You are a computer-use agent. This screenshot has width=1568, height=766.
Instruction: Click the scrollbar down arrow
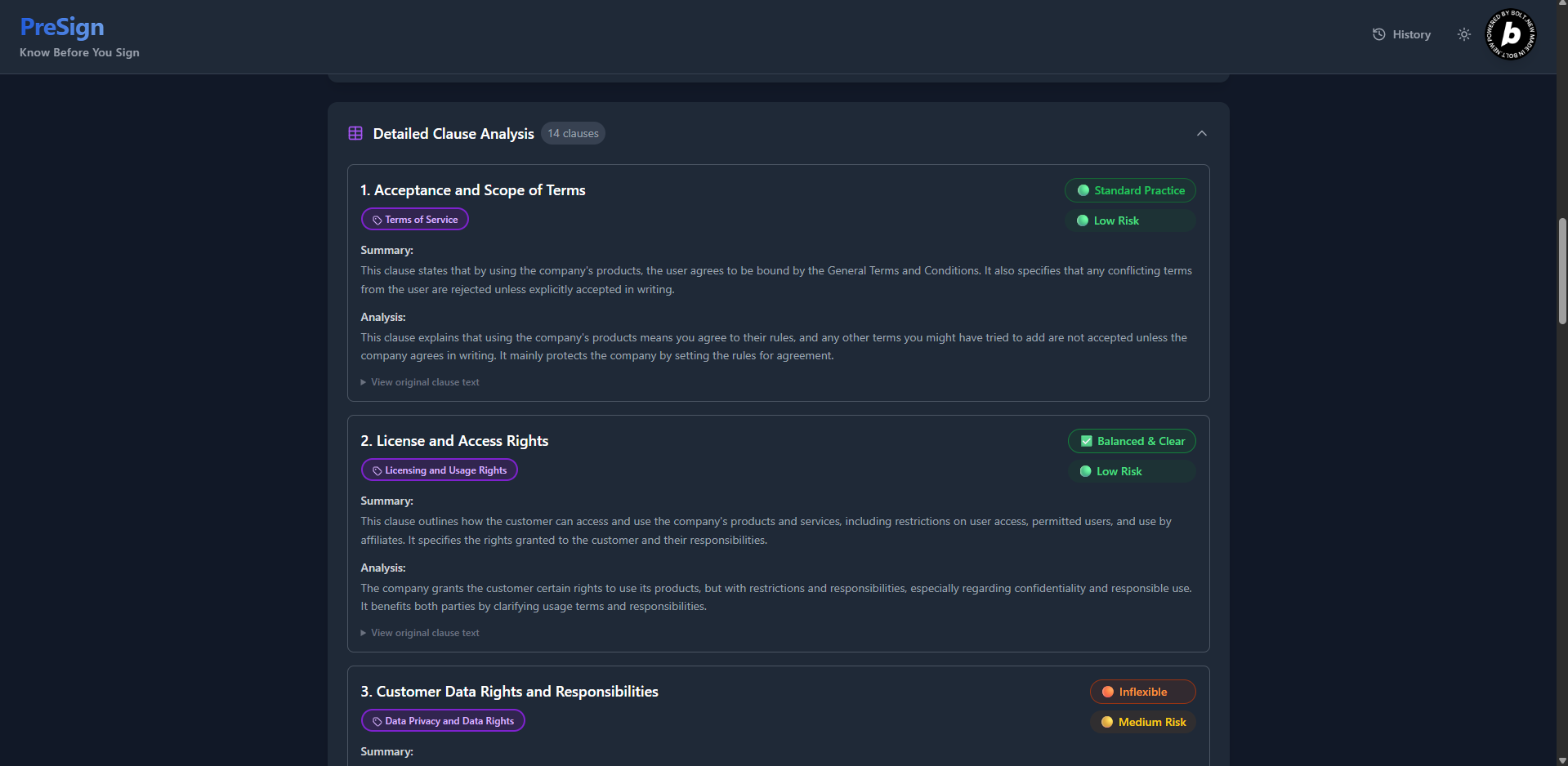click(x=1562, y=760)
